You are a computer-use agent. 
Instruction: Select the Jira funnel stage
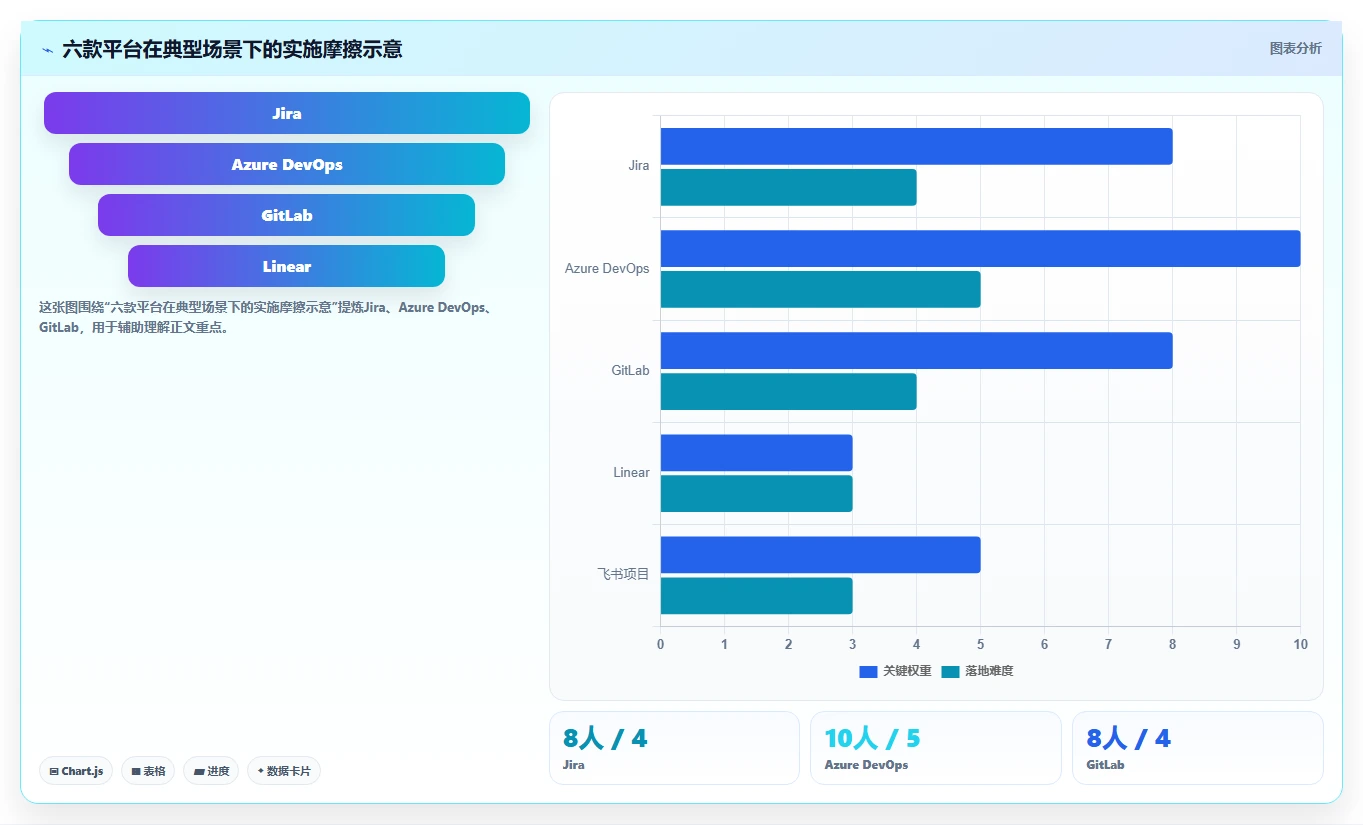pyautogui.click(x=287, y=113)
